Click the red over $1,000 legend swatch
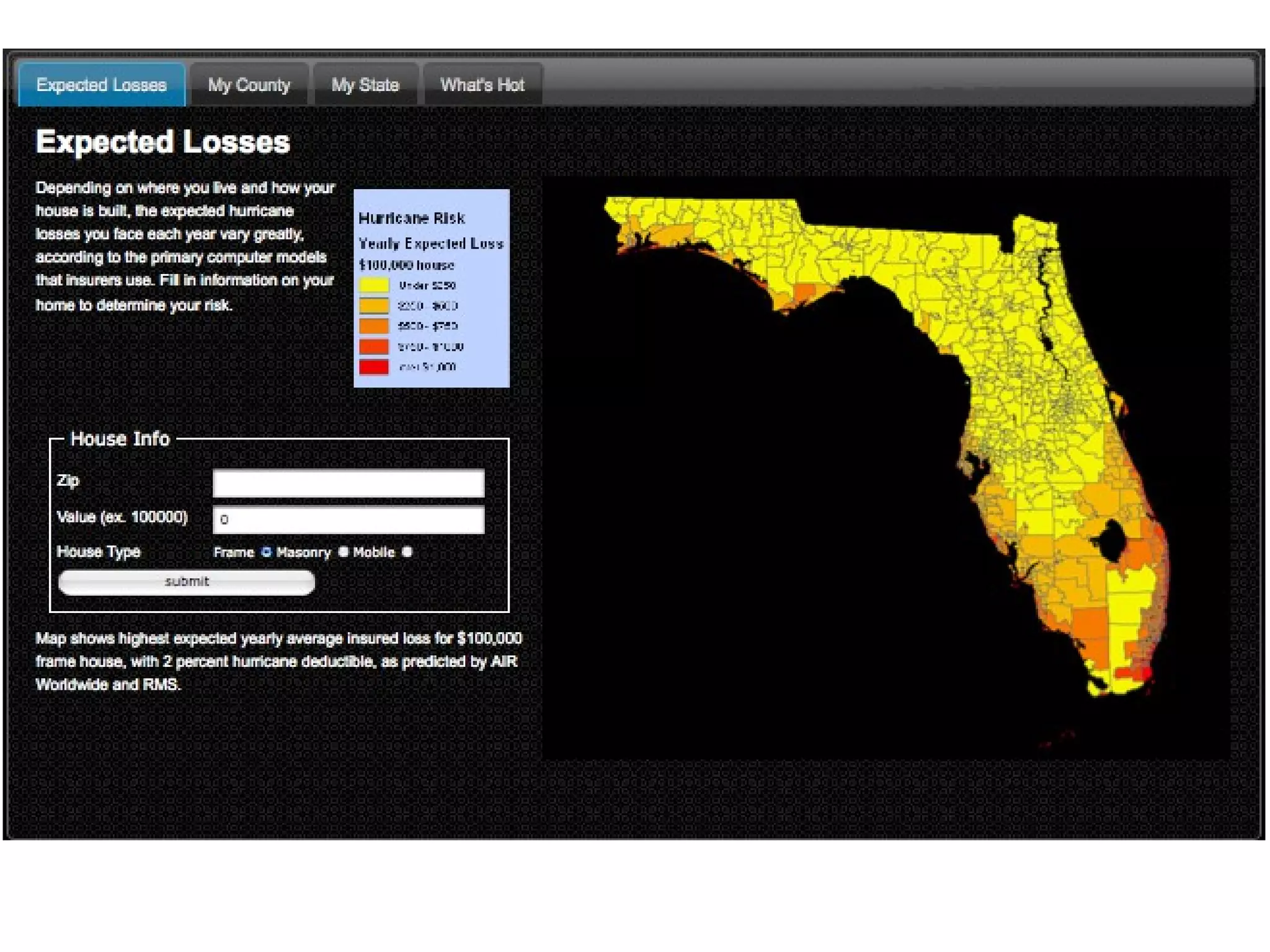The image size is (1270, 952). click(x=374, y=367)
